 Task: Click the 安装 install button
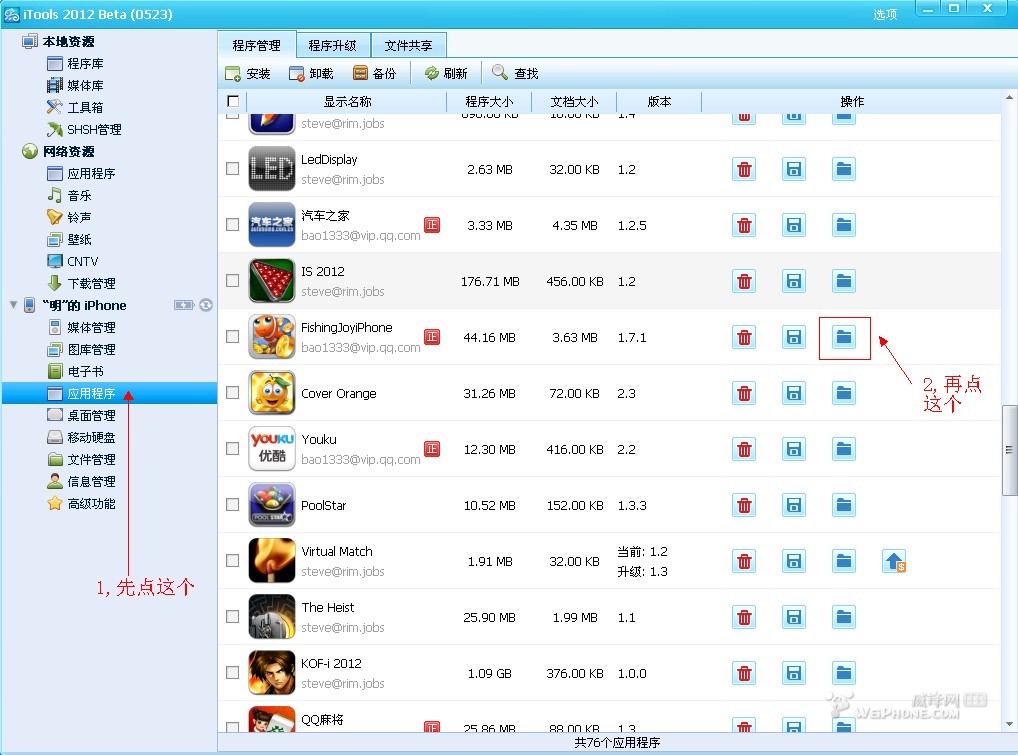pos(248,73)
